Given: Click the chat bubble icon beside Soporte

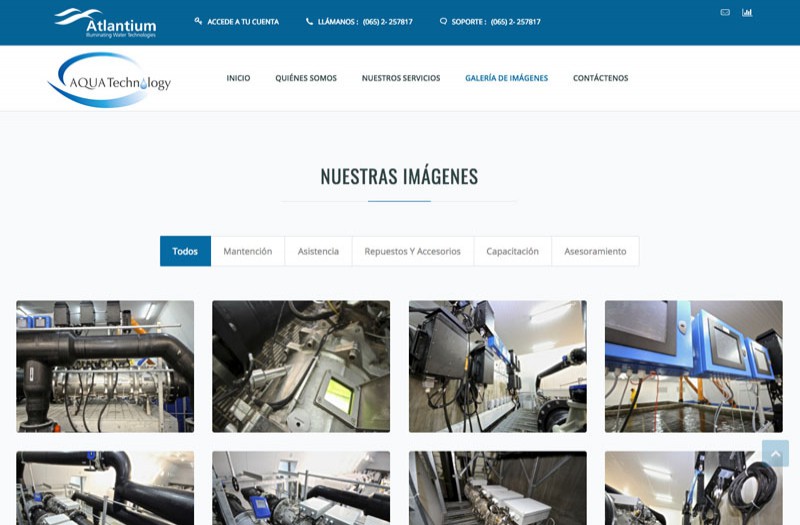Looking at the screenshot, I should 443,21.
